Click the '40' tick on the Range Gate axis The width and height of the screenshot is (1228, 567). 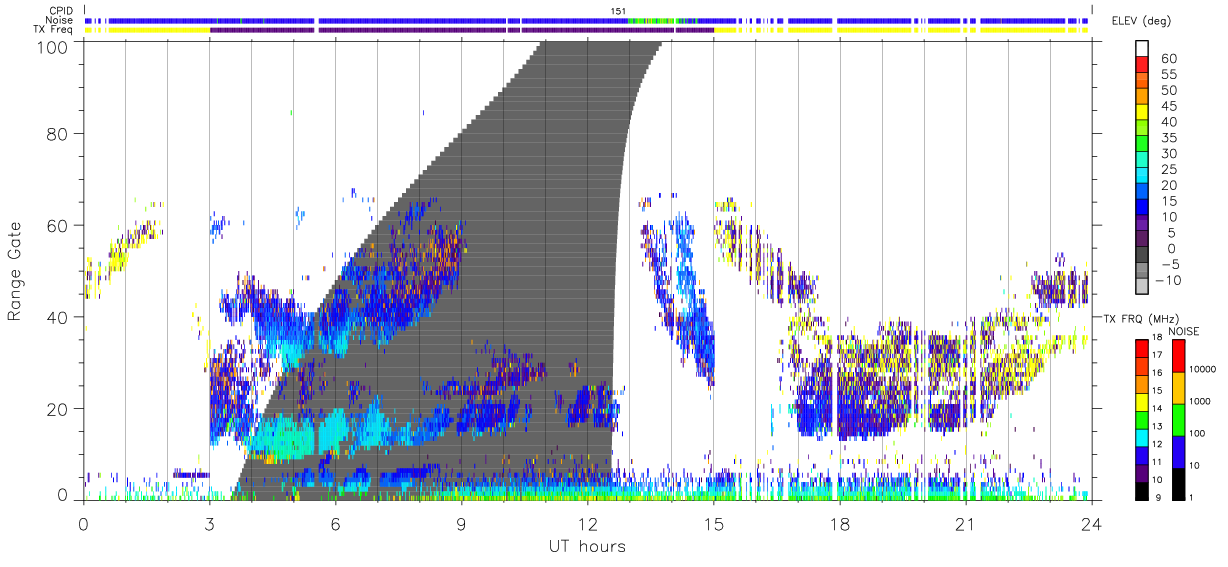coord(56,318)
